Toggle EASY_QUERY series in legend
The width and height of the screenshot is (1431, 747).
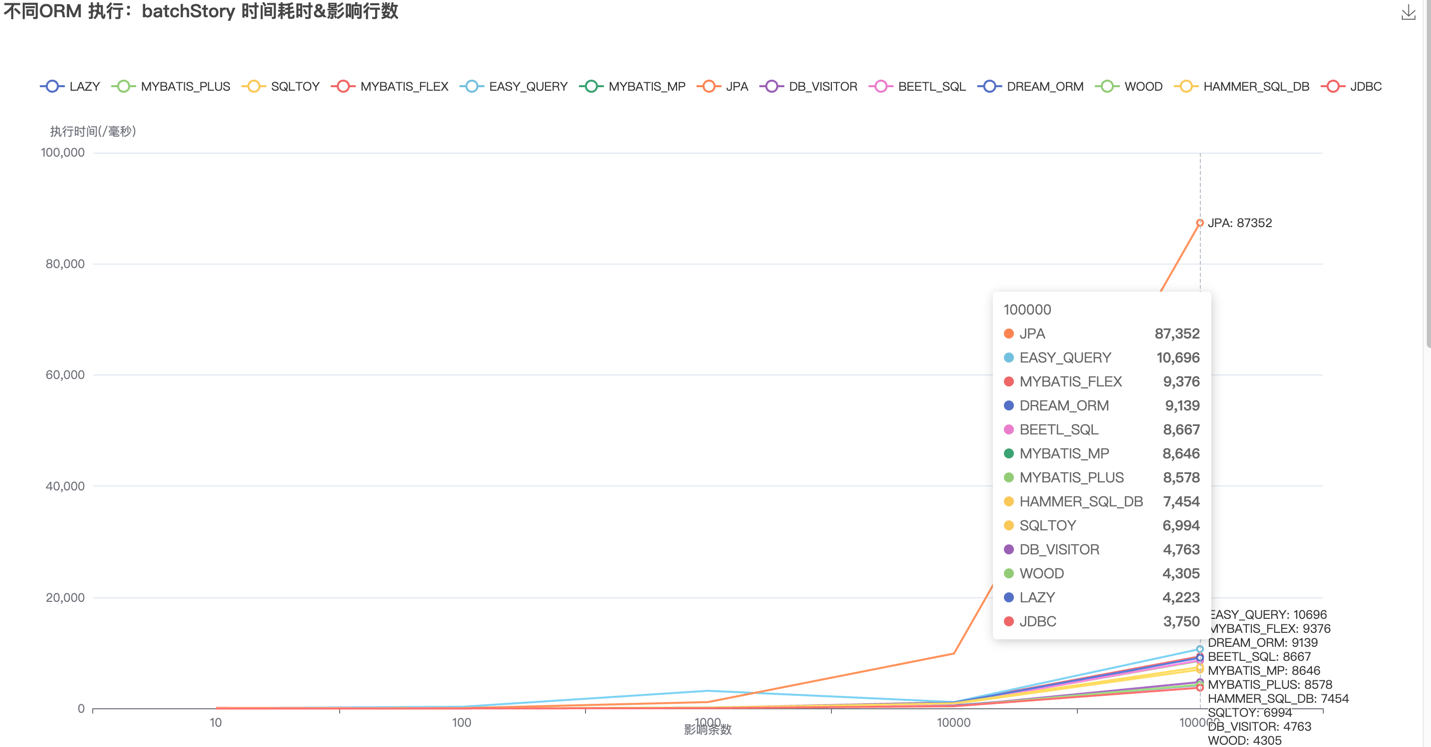514,87
